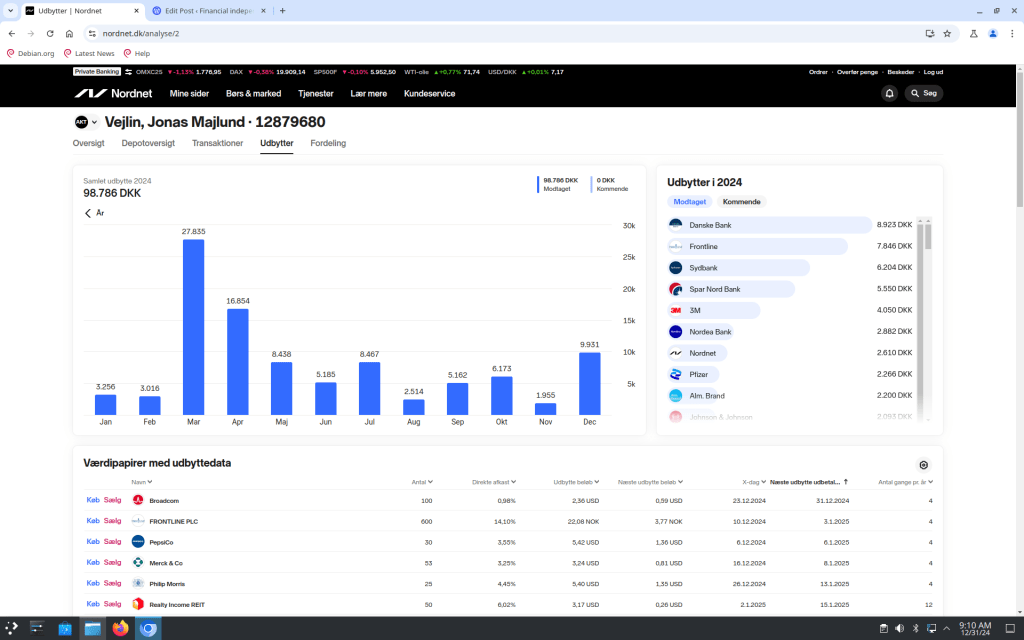Select the Modtaget filter pill
This screenshot has width=1024, height=640.
pos(690,202)
